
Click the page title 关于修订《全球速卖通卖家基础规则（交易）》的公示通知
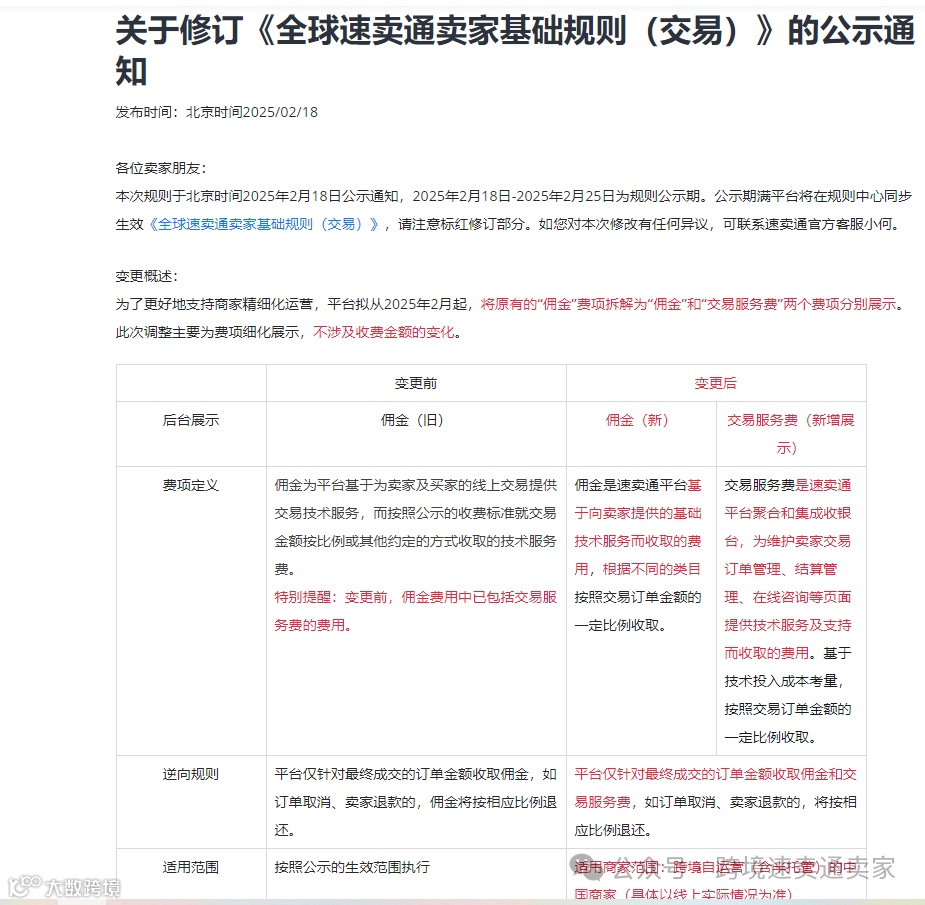pos(515,50)
